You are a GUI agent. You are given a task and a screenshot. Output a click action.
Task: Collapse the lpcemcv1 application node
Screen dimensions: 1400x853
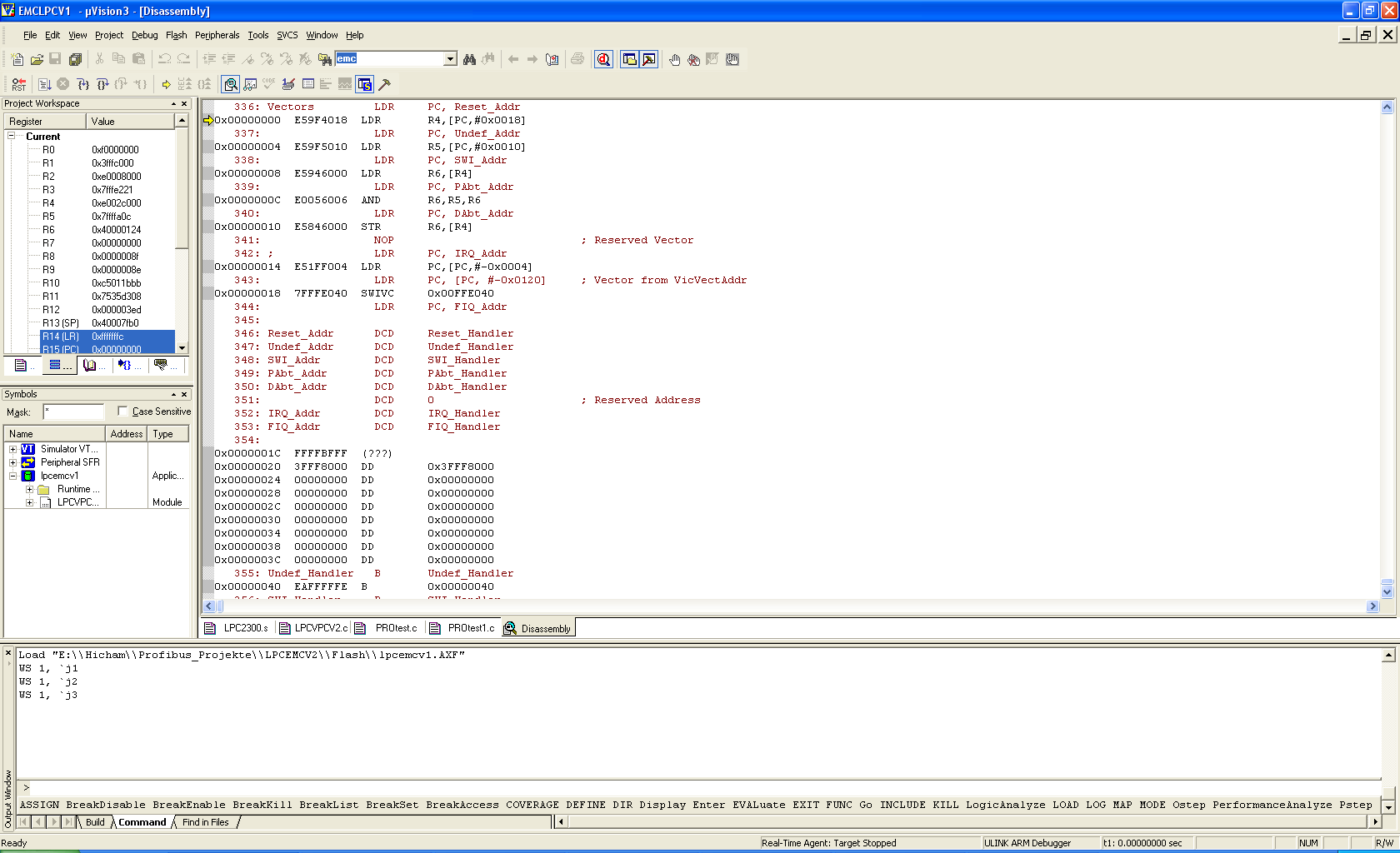12,476
